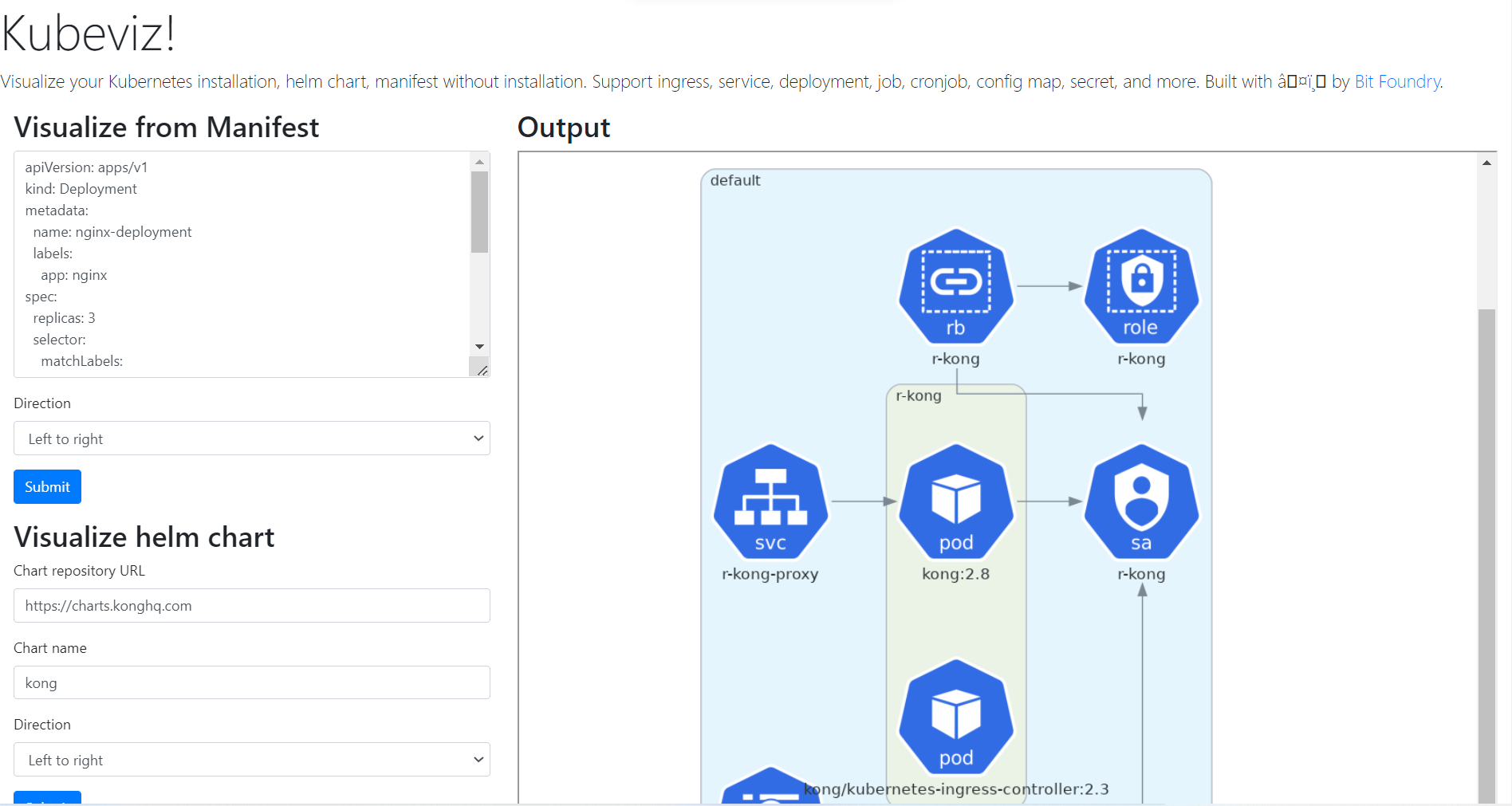Click the 'kind: Deployment' line
This screenshot has width=1512, height=806.
coord(81,189)
